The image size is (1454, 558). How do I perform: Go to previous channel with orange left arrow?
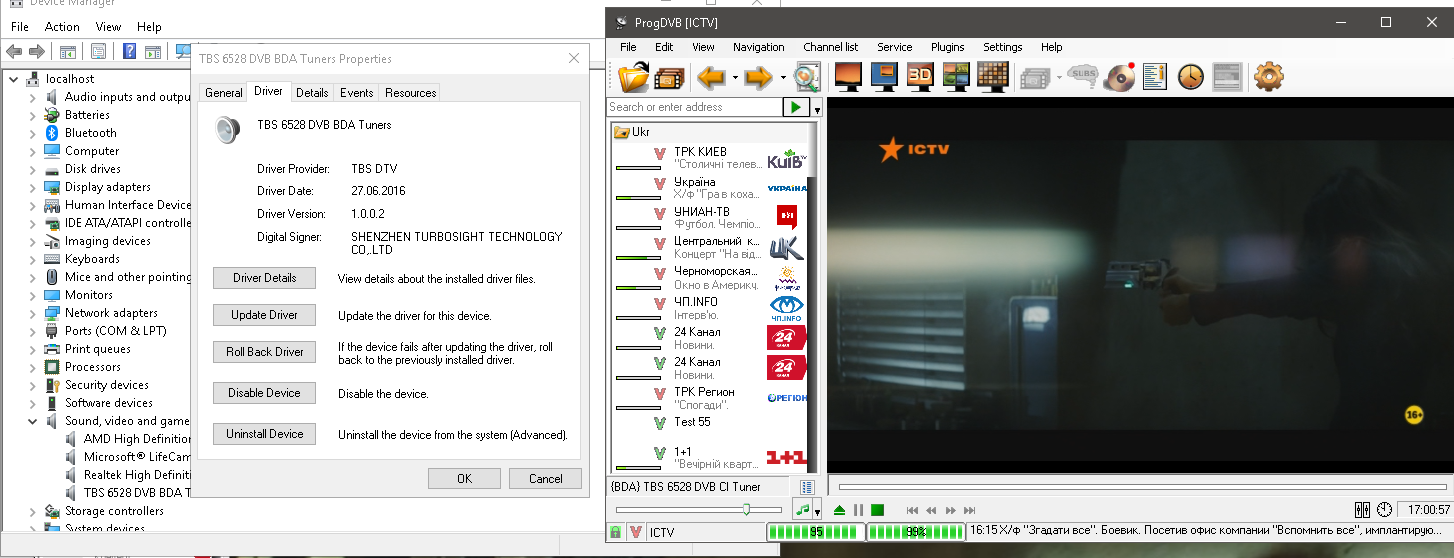pyautogui.click(x=711, y=77)
